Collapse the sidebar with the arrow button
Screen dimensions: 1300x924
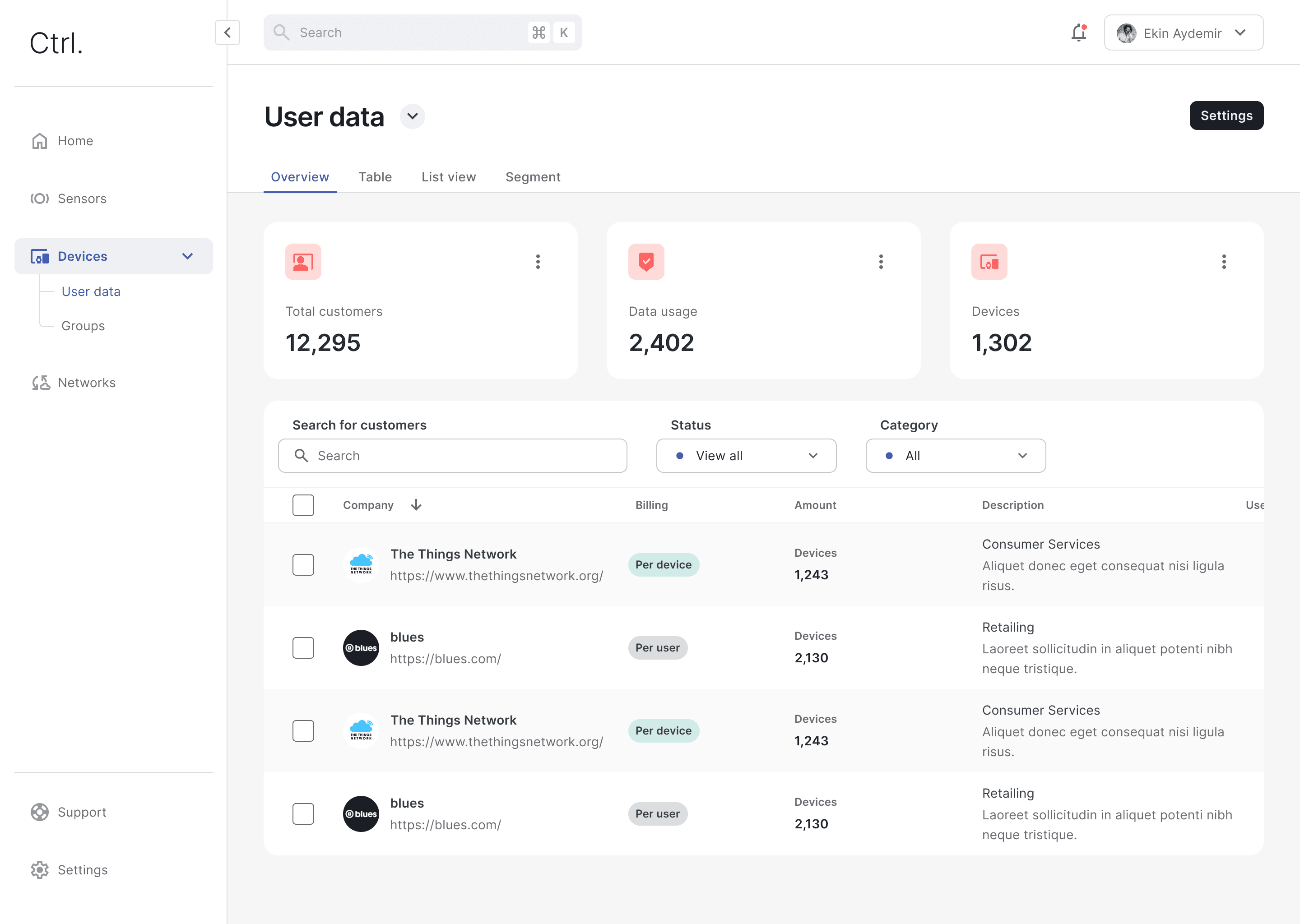point(227,32)
